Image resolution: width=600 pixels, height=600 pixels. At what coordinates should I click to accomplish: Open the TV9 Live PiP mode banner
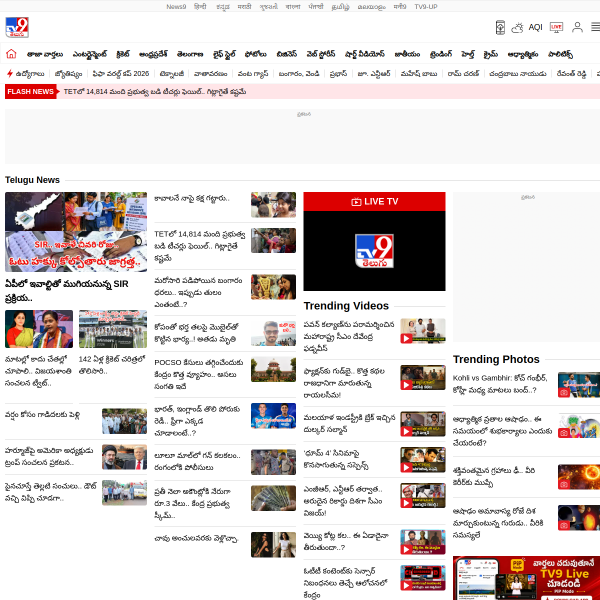tap(527, 578)
